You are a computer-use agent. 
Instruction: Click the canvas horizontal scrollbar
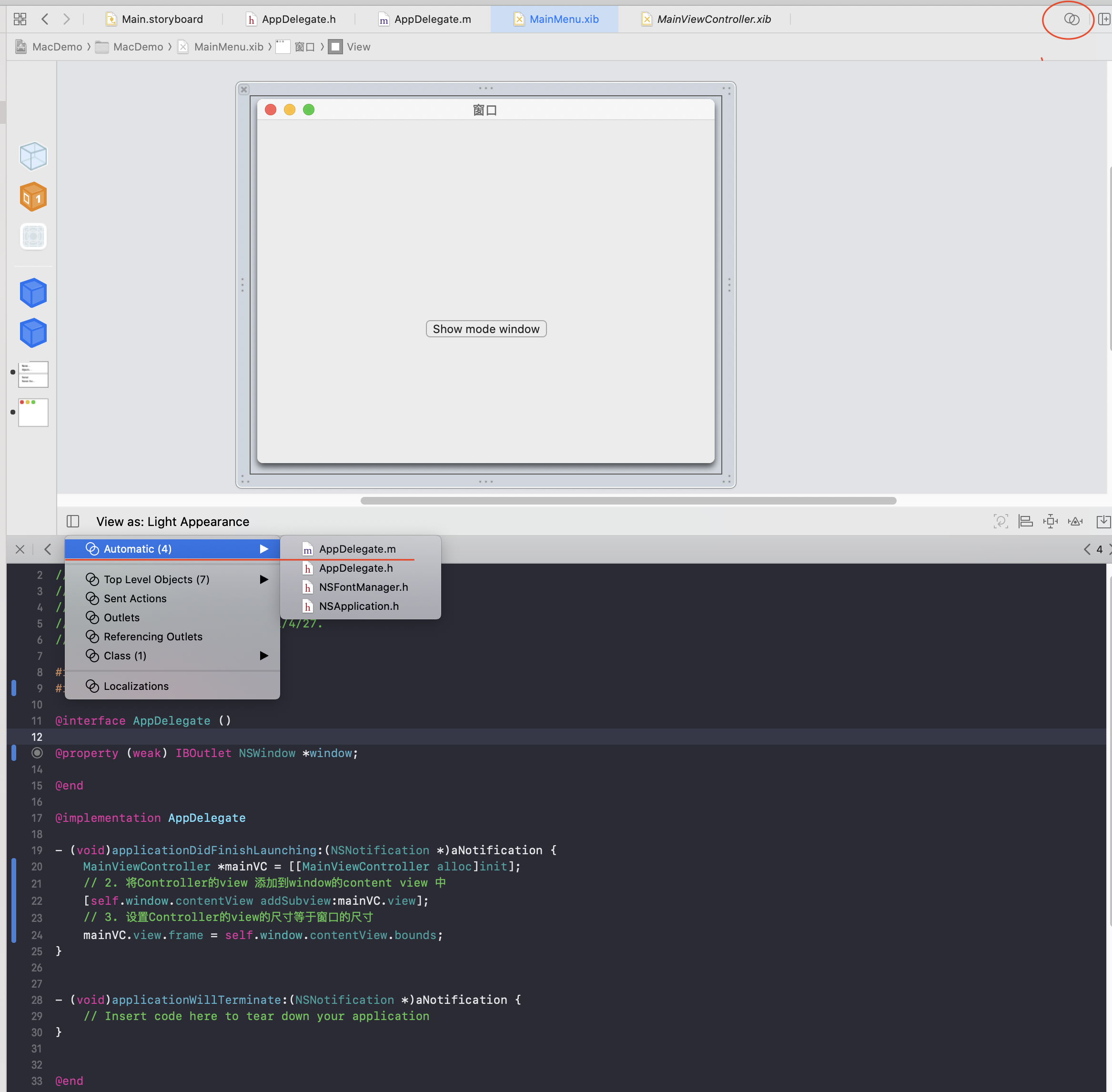[x=628, y=501]
